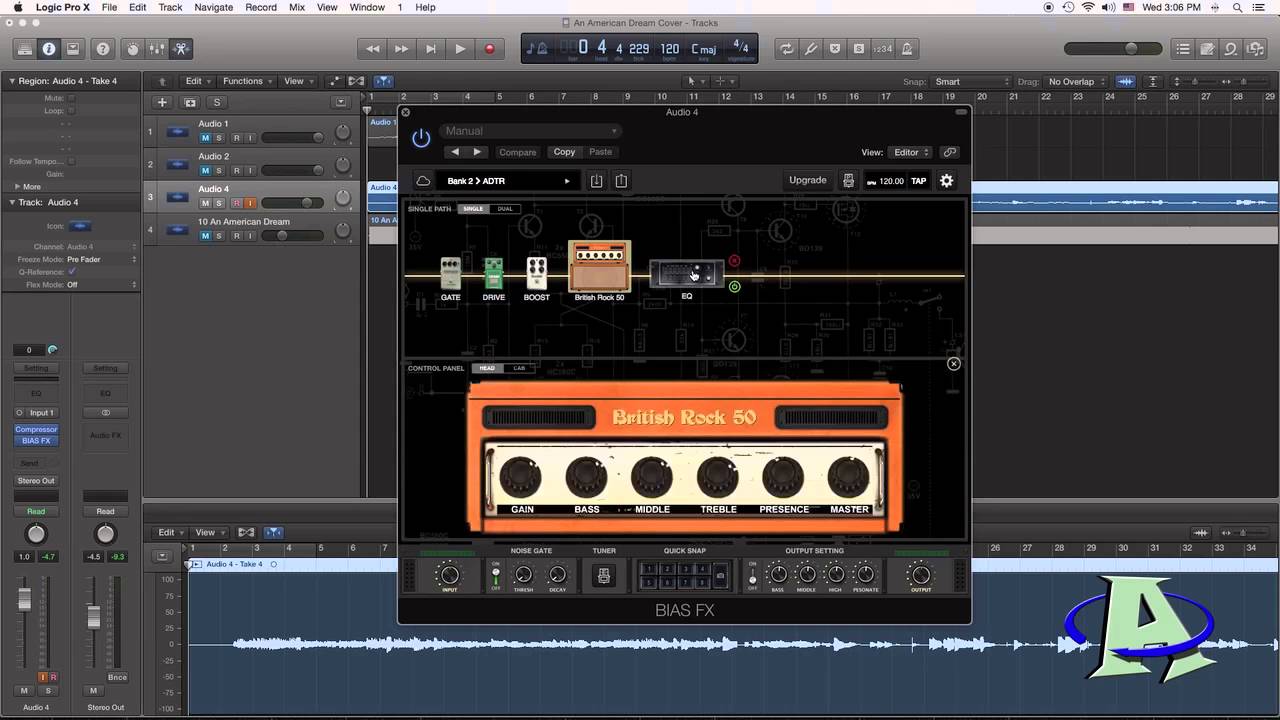The width and height of the screenshot is (1280, 720).
Task: Solo the Audio 2 track
Action: click(220, 170)
